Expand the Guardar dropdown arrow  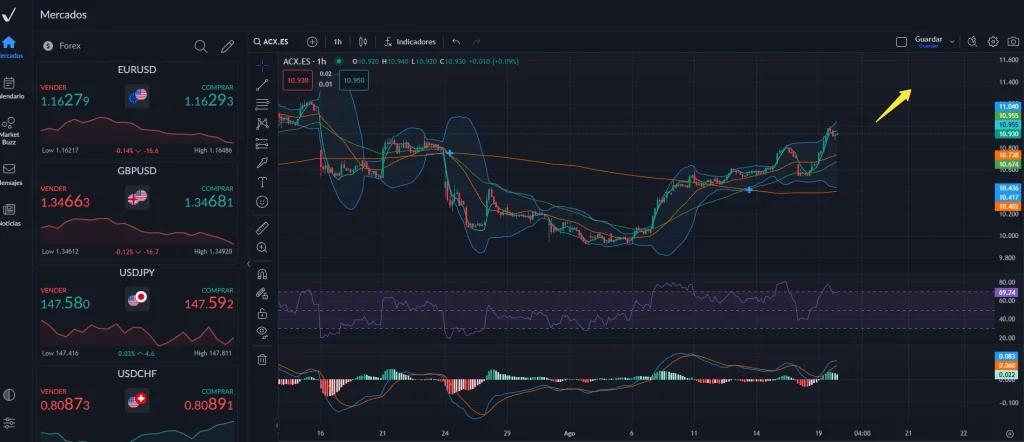pos(952,42)
